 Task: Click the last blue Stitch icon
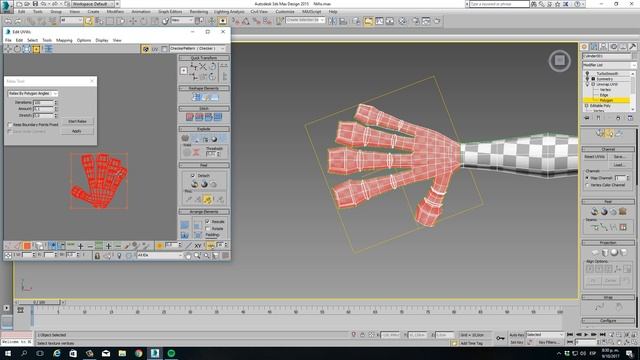[x=218, y=118]
